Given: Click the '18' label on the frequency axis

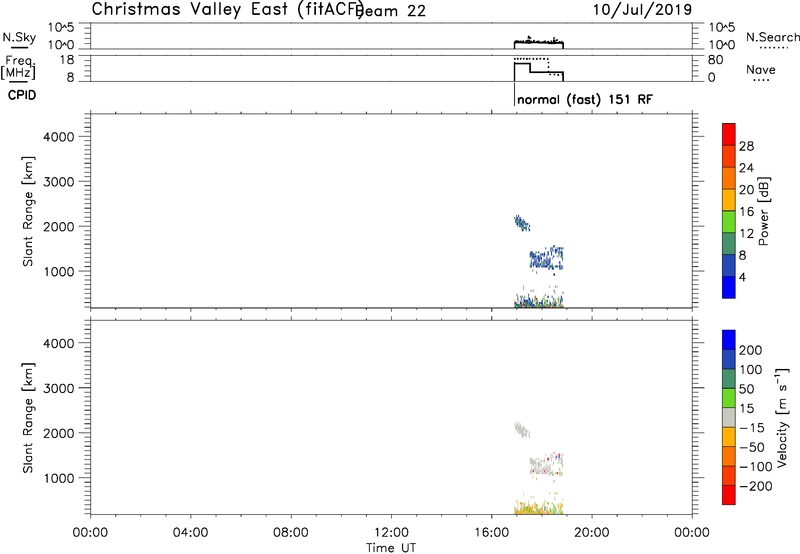Looking at the screenshot, I should (x=67, y=60).
